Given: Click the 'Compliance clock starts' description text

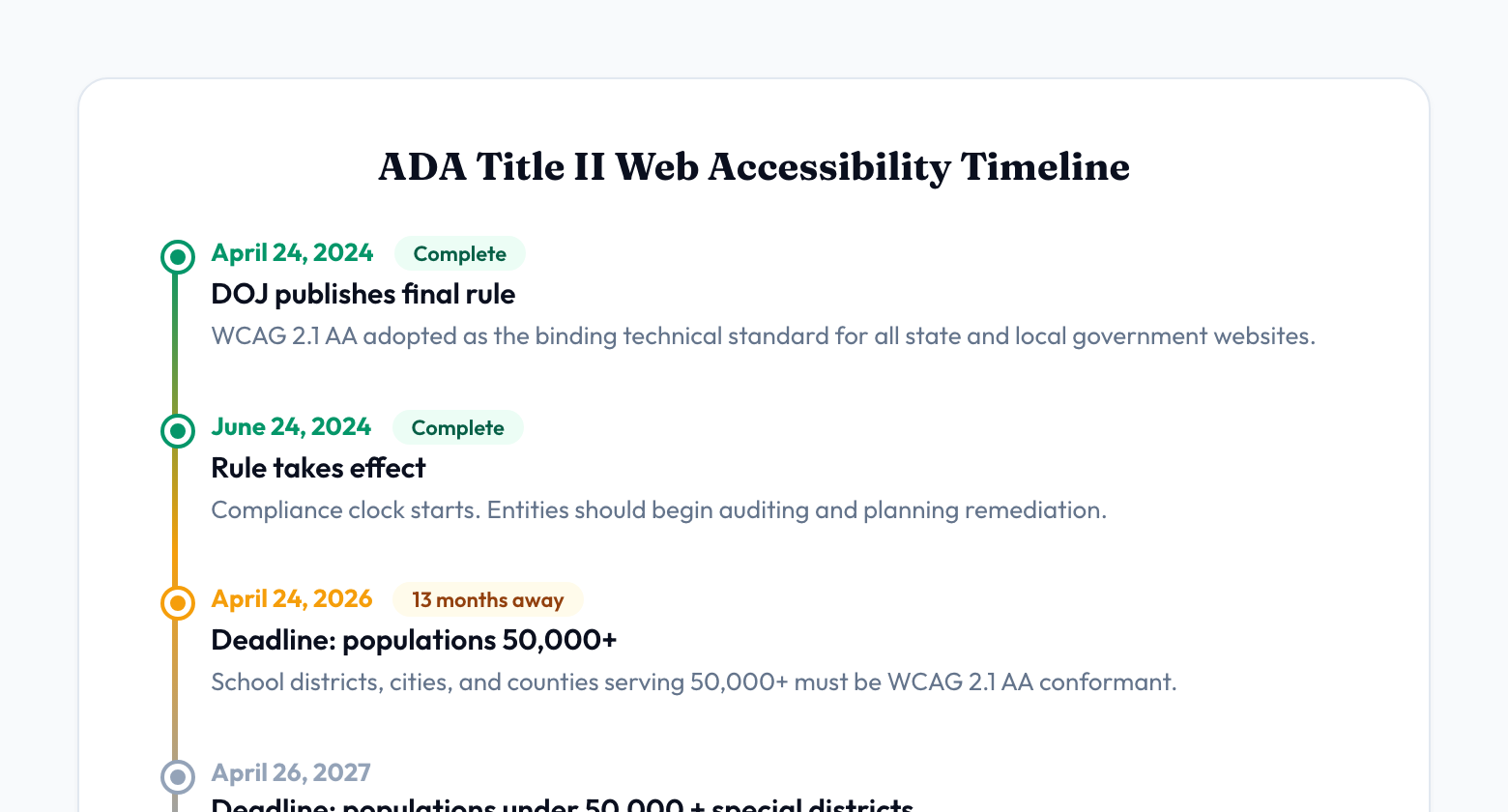Looking at the screenshot, I should coord(658,510).
